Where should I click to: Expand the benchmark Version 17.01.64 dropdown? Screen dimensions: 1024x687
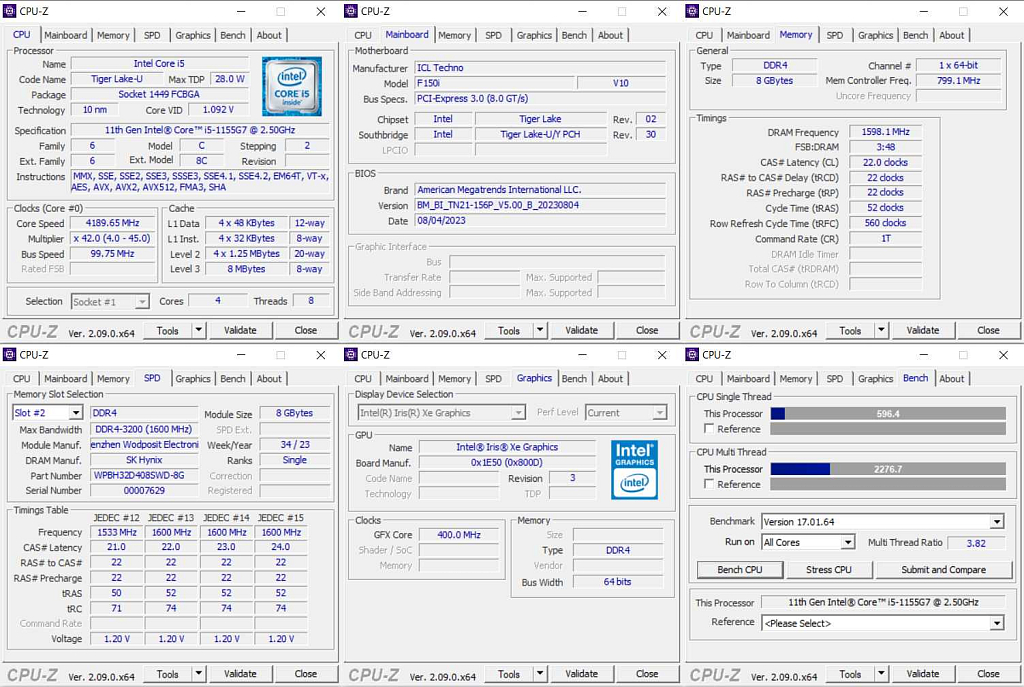pos(996,522)
